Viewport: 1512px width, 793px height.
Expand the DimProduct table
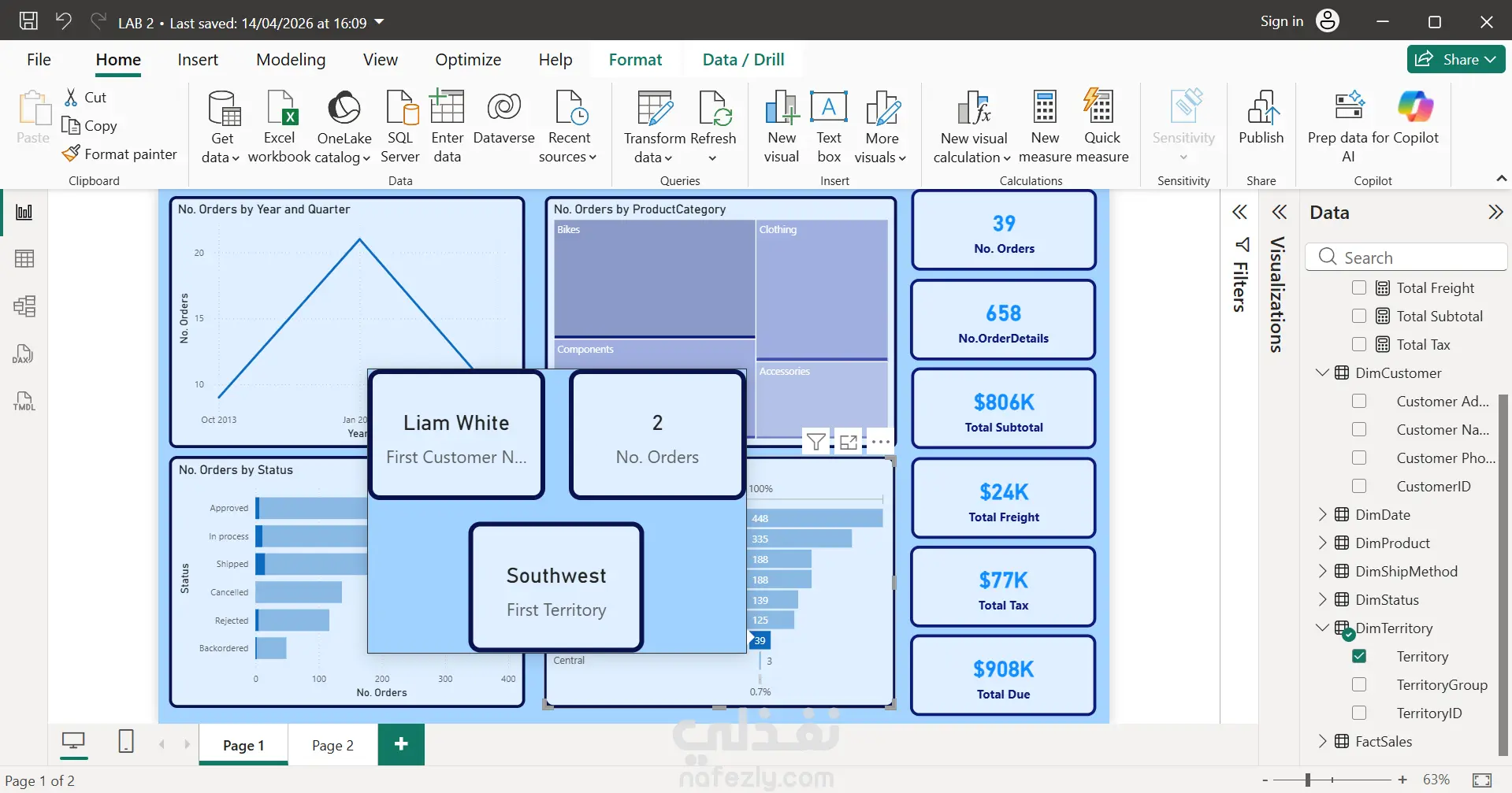click(1322, 543)
